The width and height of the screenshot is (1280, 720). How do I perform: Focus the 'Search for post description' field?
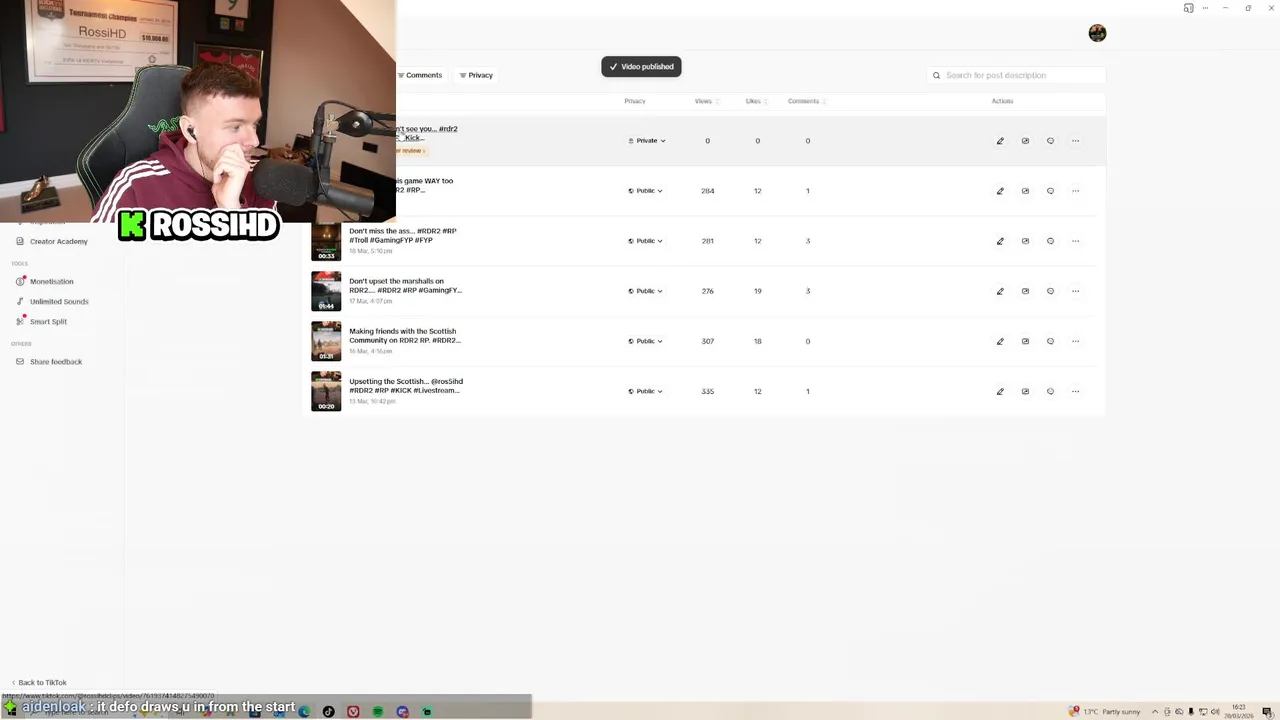pyautogui.click(x=1015, y=75)
